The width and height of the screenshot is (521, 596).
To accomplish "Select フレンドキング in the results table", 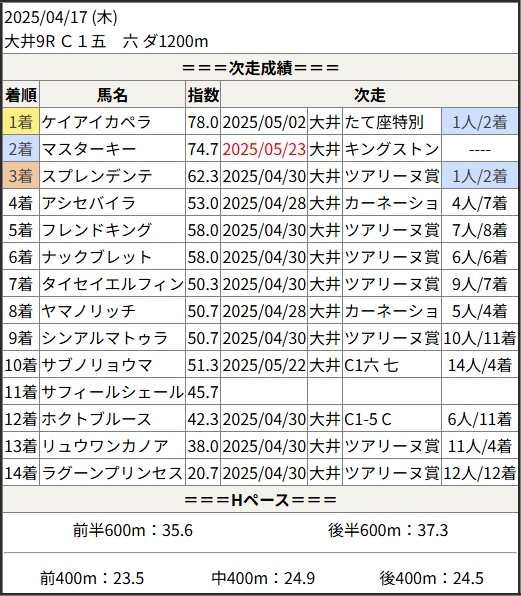I will pyautogui.click(x=97, y=230).
